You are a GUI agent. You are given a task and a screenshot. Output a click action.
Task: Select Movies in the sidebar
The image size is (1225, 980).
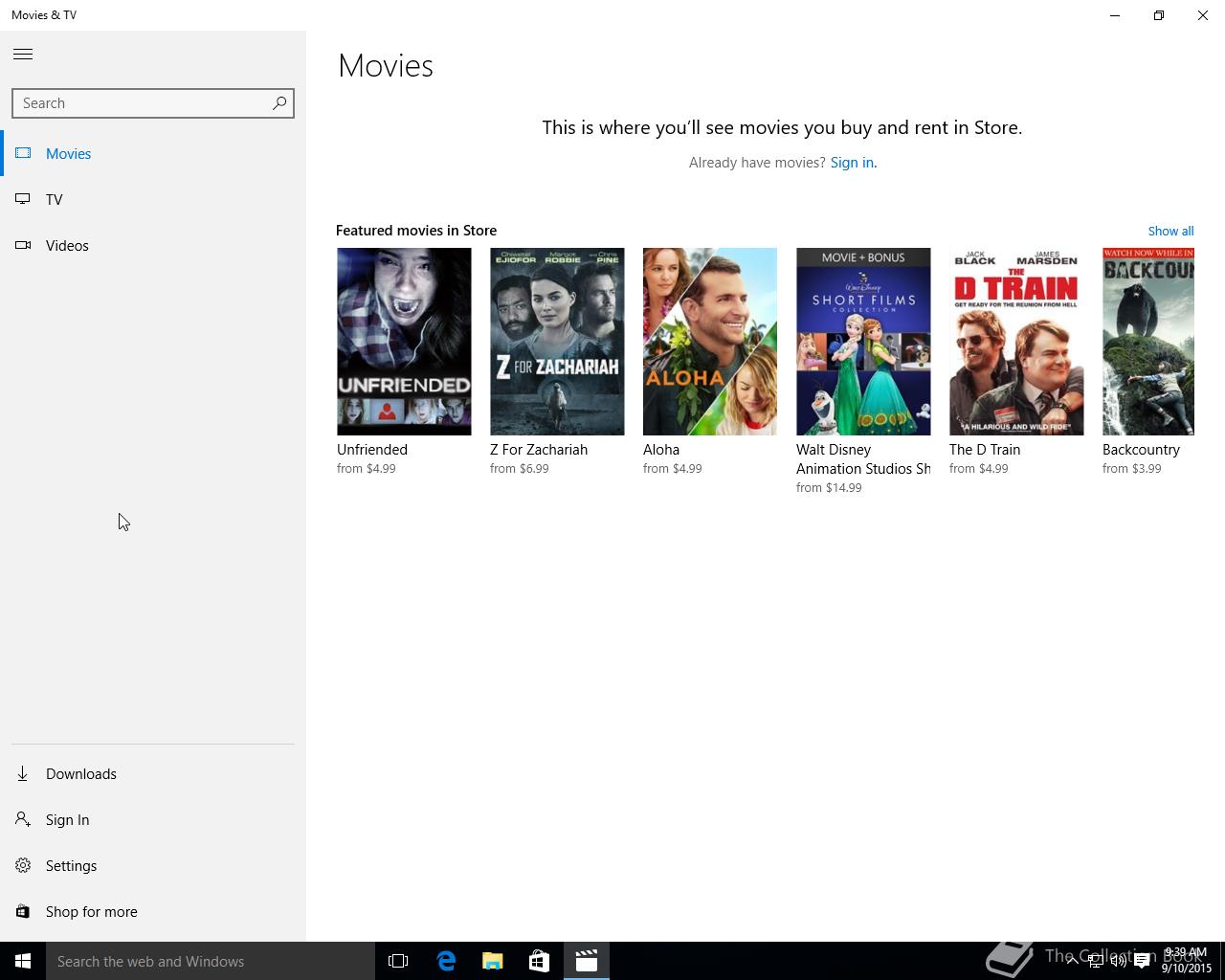pos(153,153)
